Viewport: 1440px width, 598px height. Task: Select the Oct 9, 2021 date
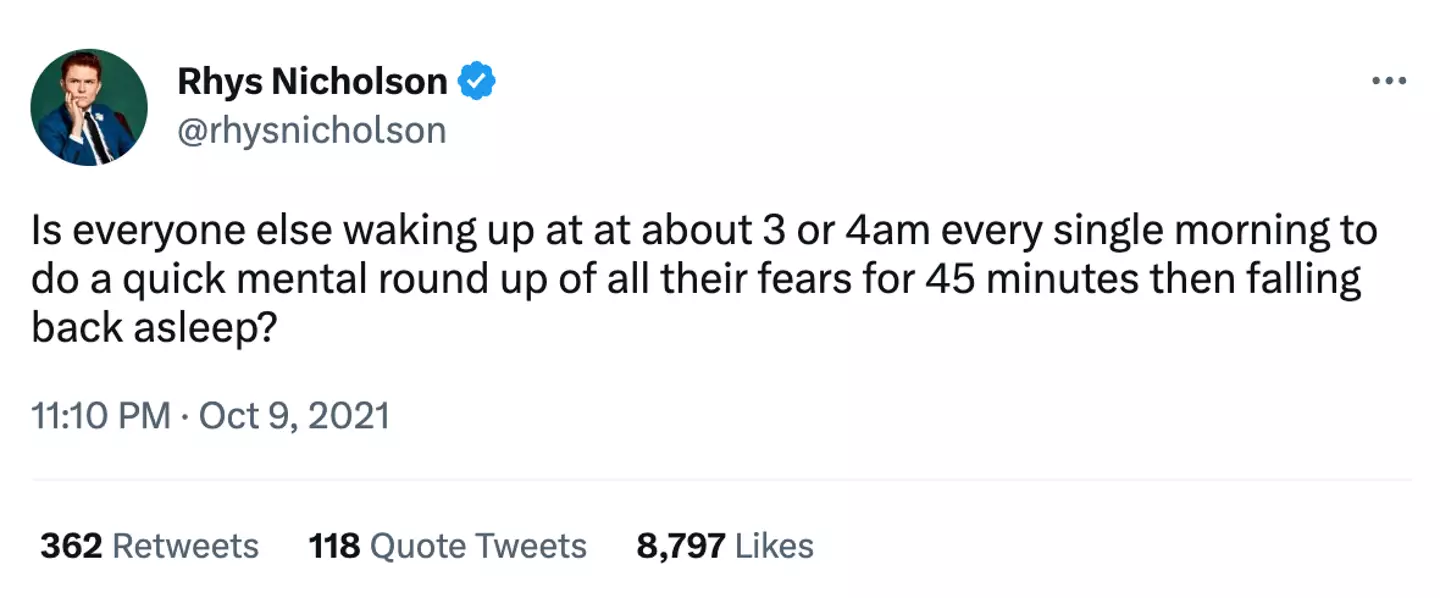(294, 415)
